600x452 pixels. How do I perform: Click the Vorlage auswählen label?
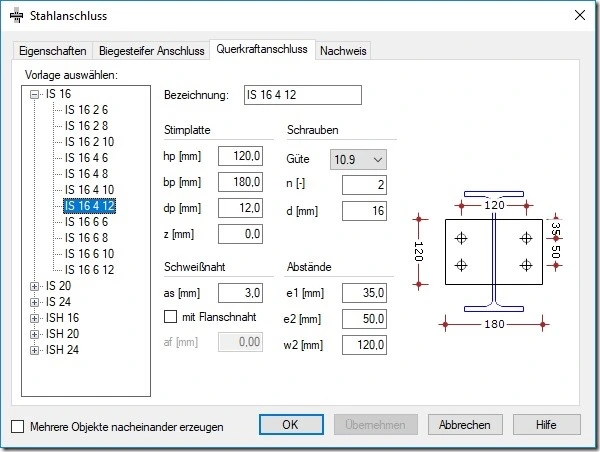pos(72,75)
